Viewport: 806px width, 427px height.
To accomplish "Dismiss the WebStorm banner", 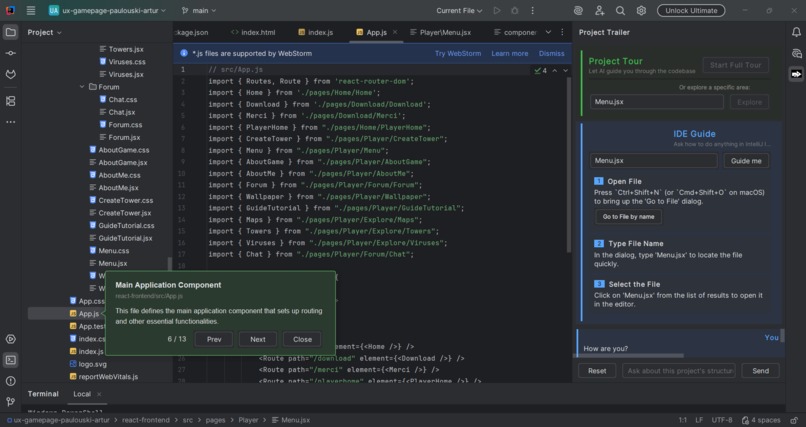I will coord(552,53).
